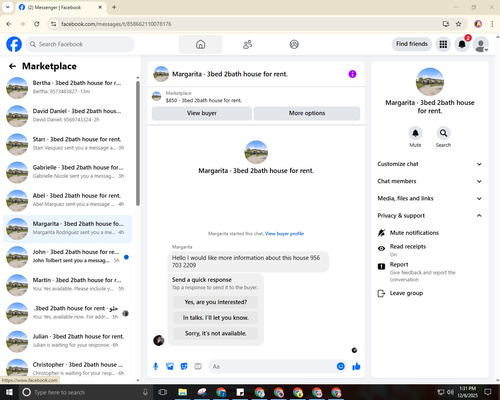Open the tab search dropdown in Chrome
The height and width of the screenshot is (400, 500).
pyautogui.click(x=8, y=7)
